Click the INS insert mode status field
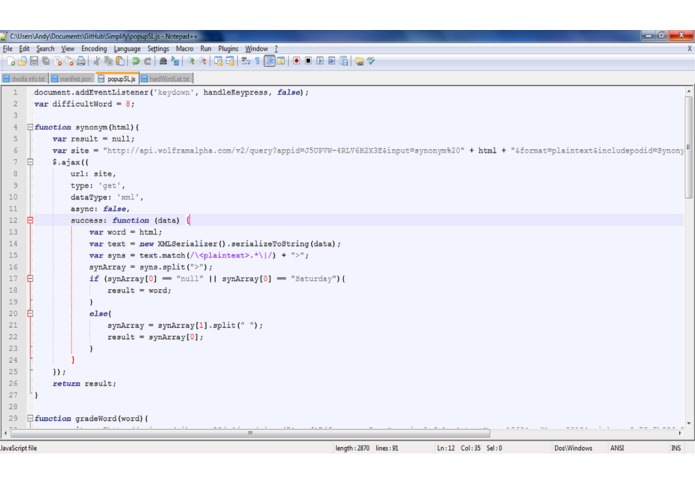The width and height of the screenshot is (695, 494). (x=676, y=448)
